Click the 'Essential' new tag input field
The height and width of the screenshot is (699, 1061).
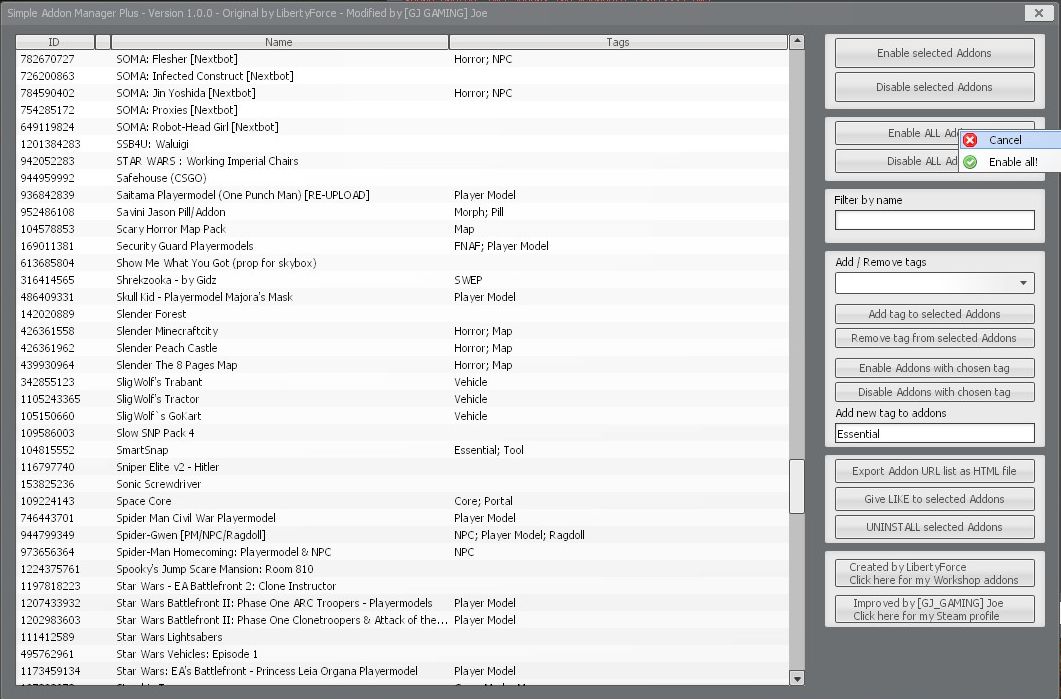coord(934,434)
